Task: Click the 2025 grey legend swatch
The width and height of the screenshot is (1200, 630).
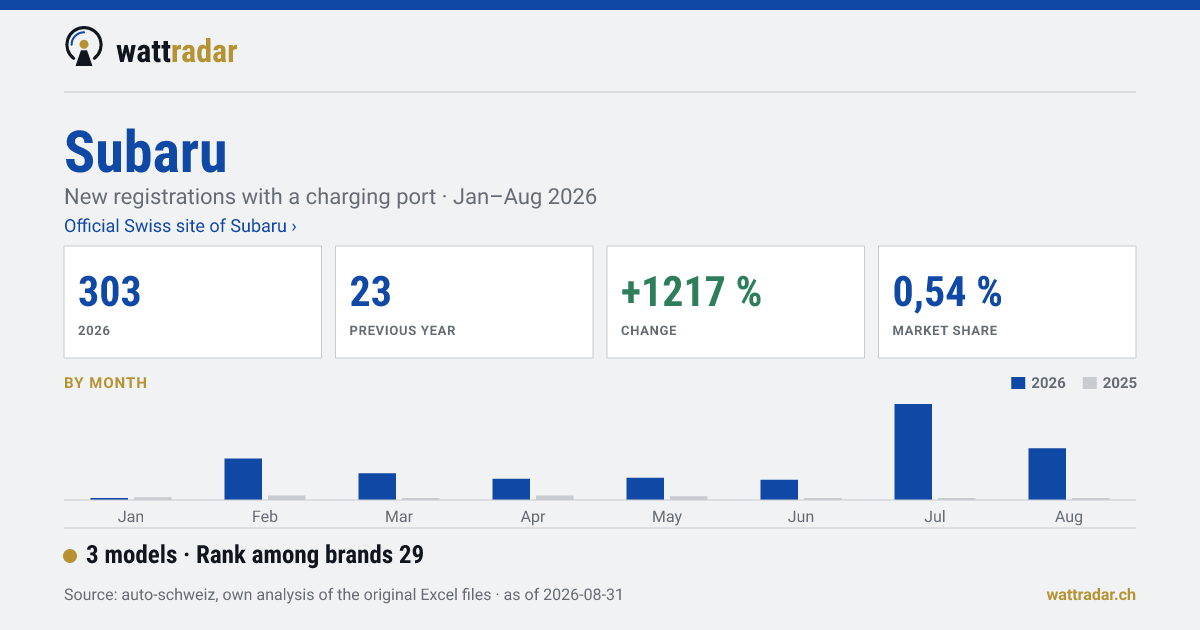Action: click(1090, 383)
